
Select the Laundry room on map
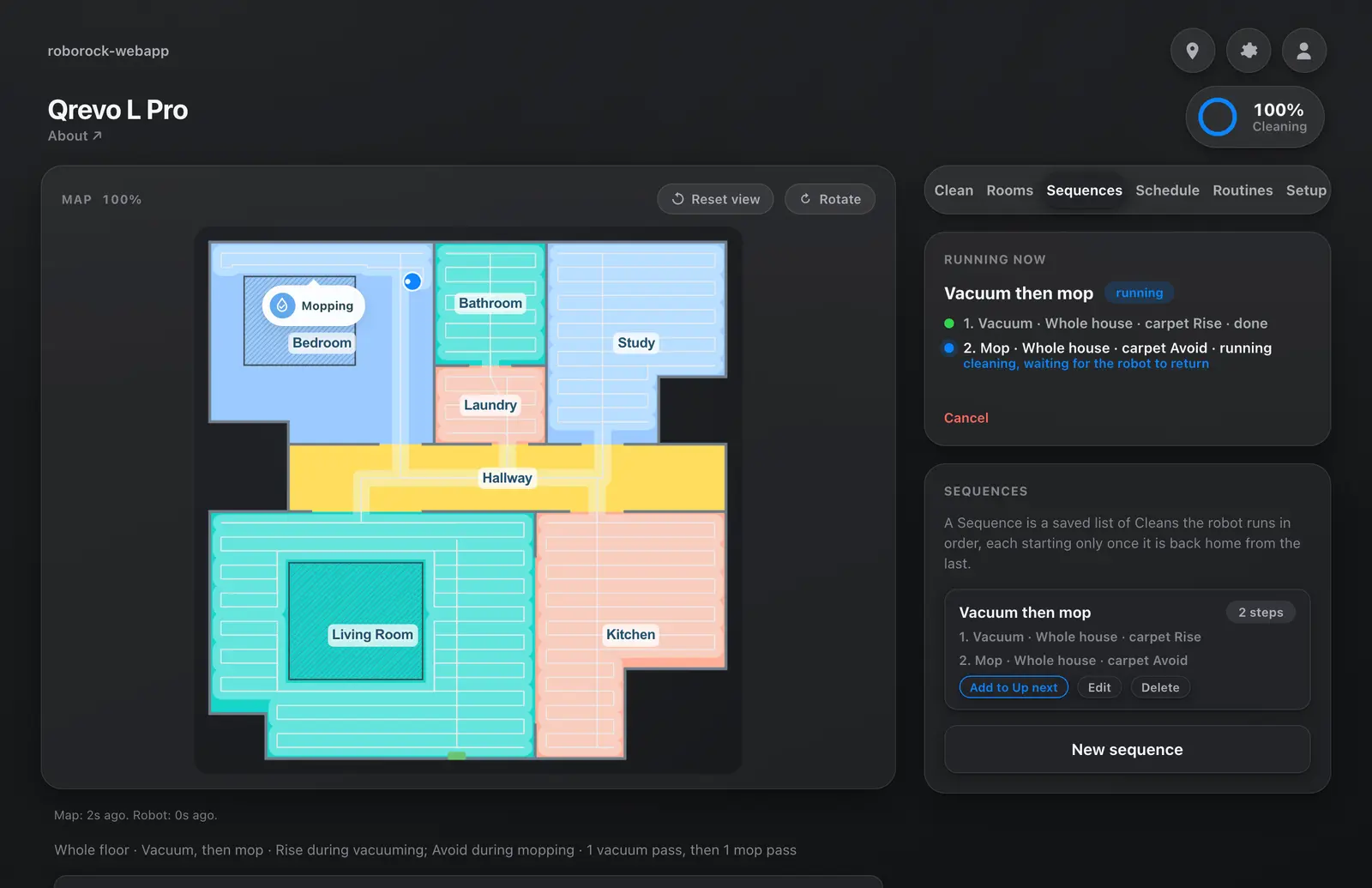[x=490, y=405]
